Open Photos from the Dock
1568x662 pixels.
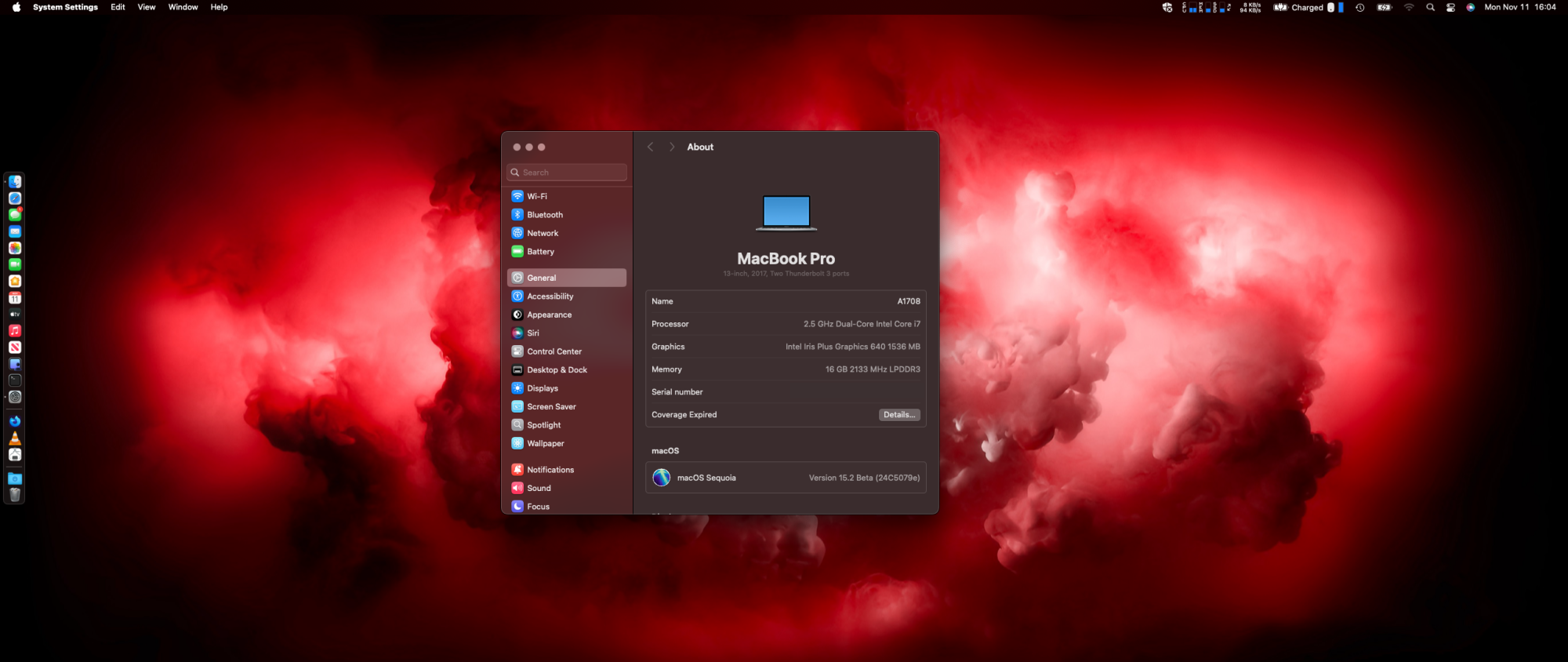(x=15, y=248)
